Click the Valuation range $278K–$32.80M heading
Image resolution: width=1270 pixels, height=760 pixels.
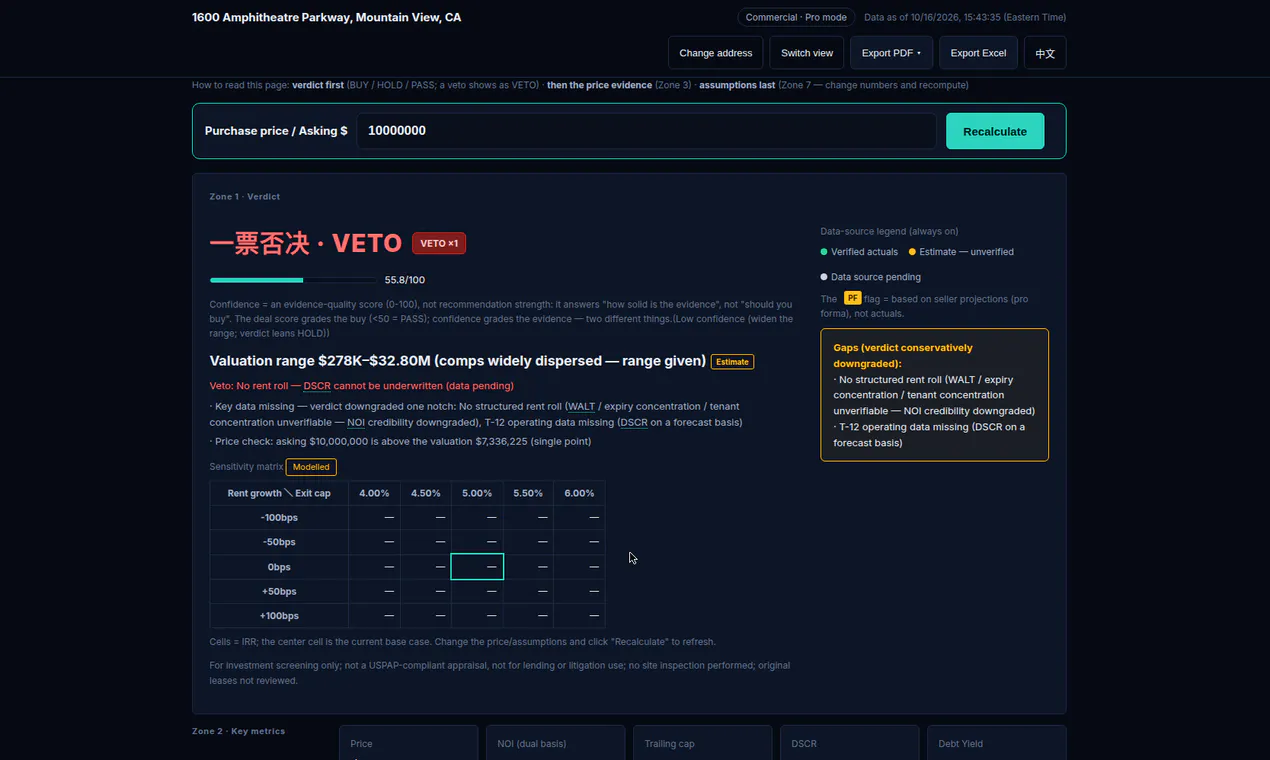click(458, 361)
